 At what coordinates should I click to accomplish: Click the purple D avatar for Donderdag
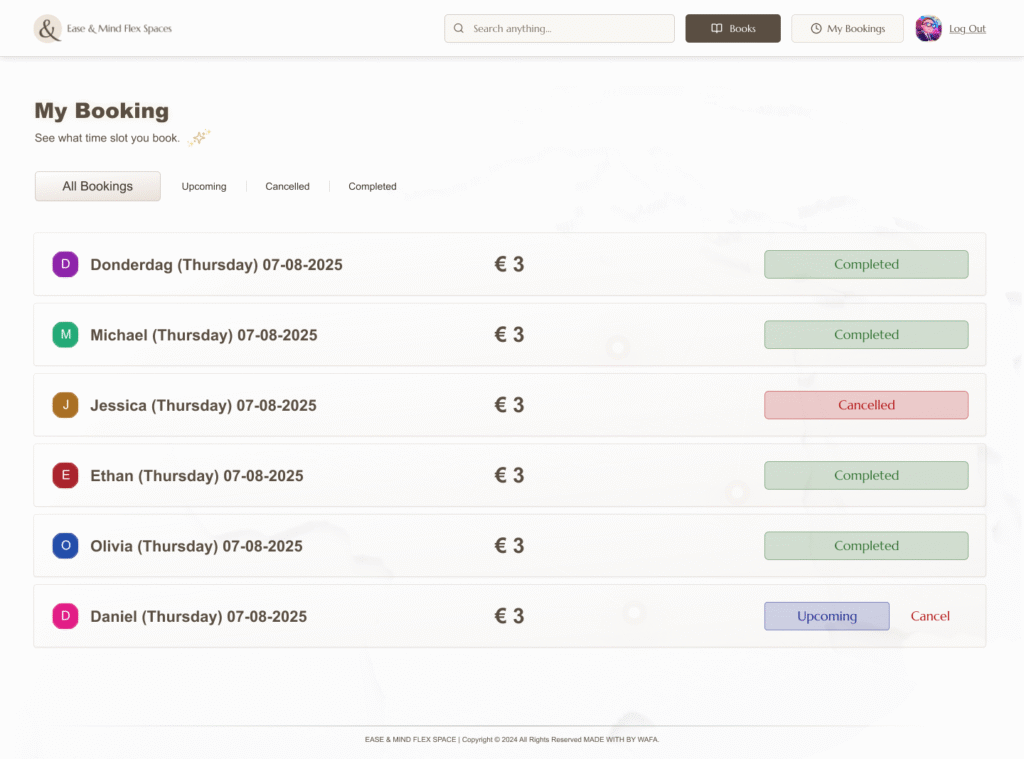pos(66,265)
